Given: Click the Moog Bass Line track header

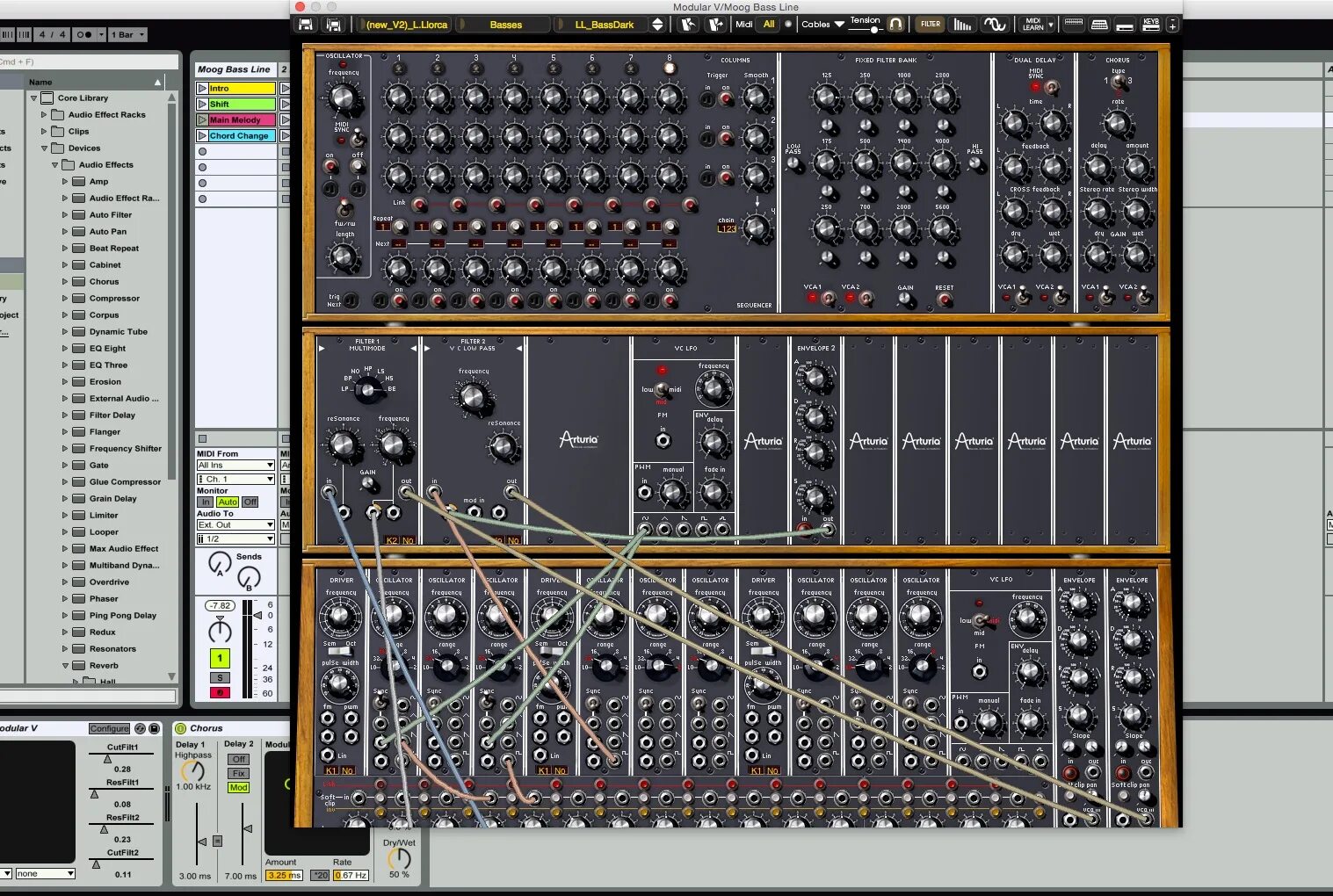Looking at the screenshot, I should [x=235, y=69].
